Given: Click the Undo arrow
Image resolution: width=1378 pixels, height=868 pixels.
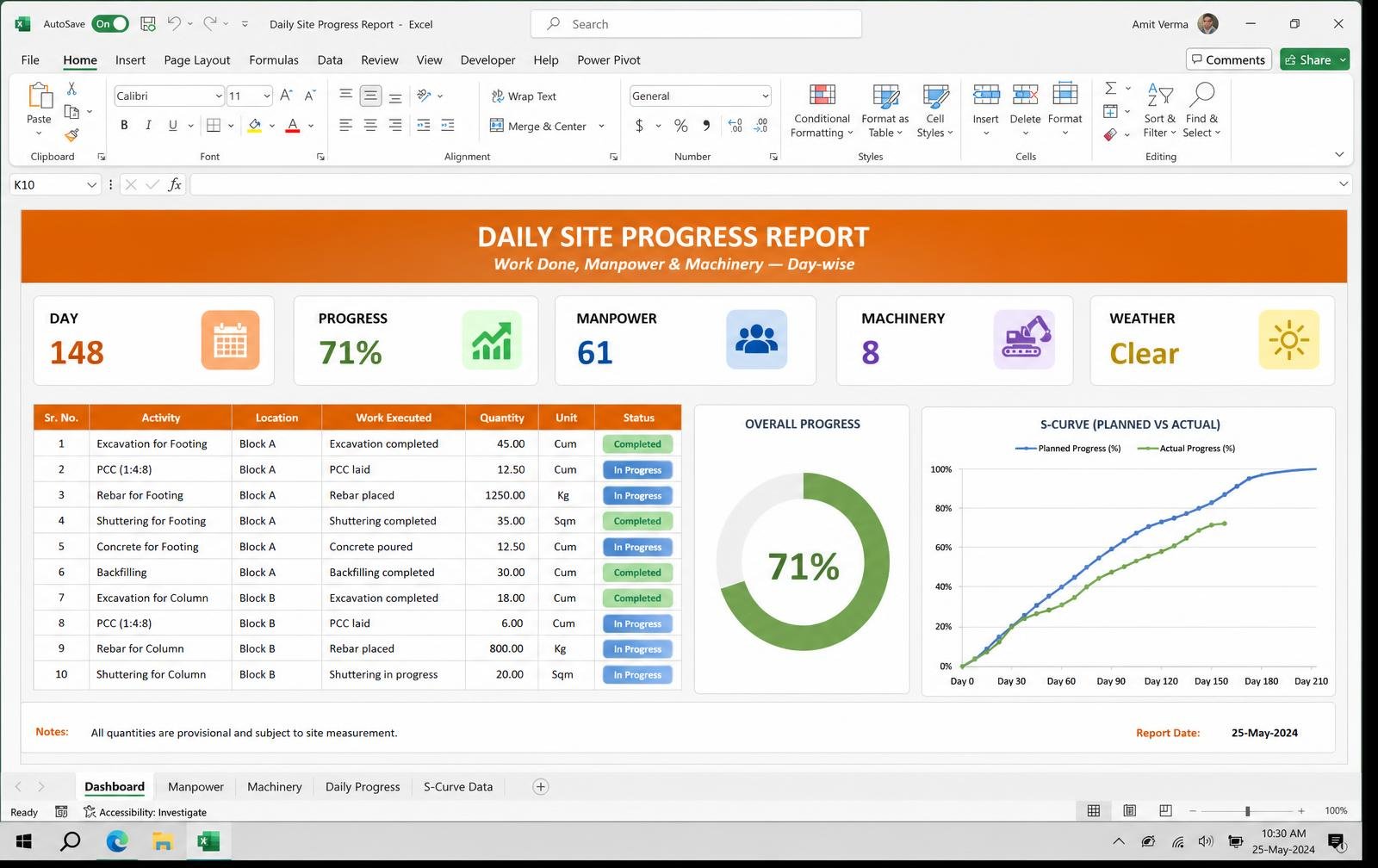Looking at the screenshot, I should click(174, 24).
